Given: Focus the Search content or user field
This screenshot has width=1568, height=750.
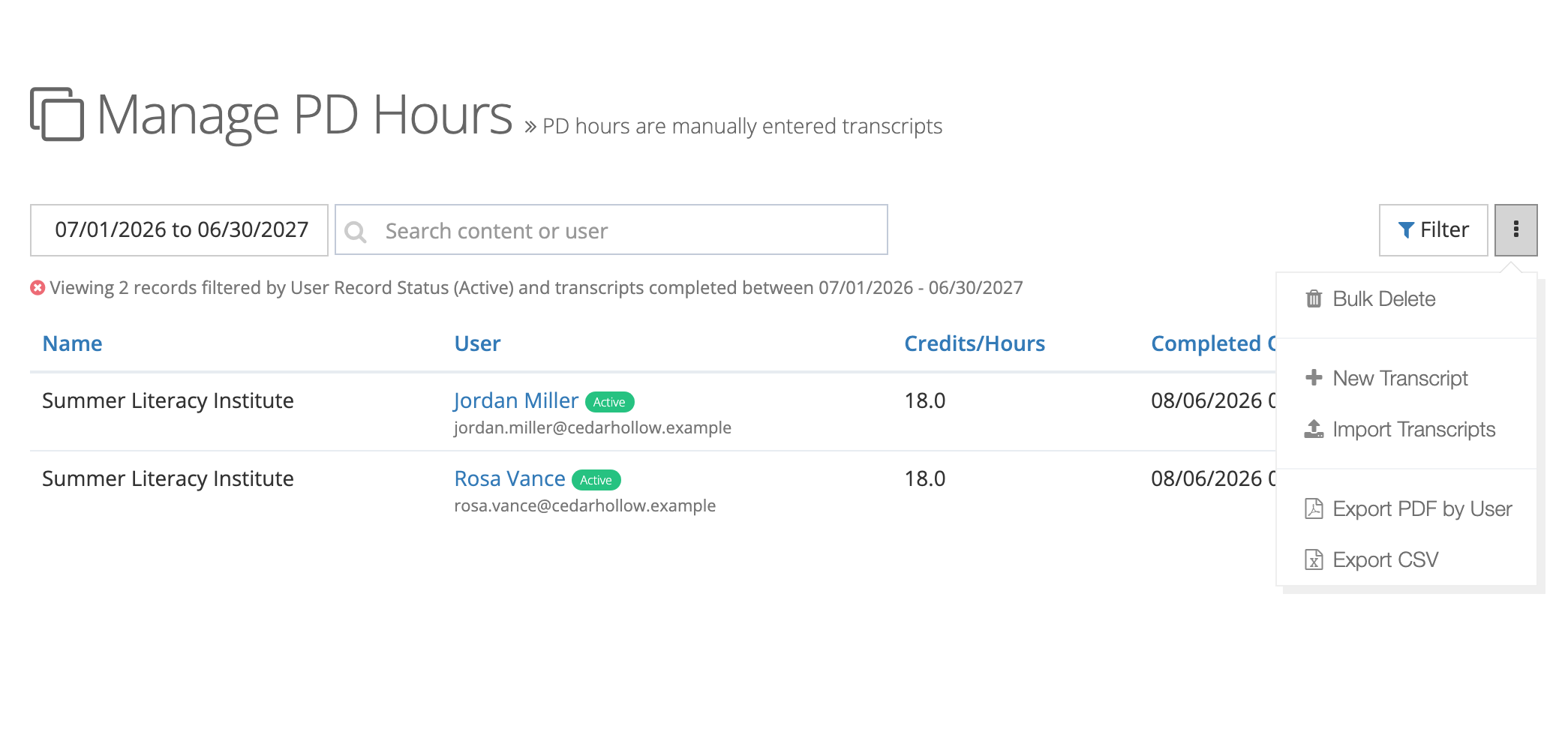Looking at the screenshot, I should [611, 230].
